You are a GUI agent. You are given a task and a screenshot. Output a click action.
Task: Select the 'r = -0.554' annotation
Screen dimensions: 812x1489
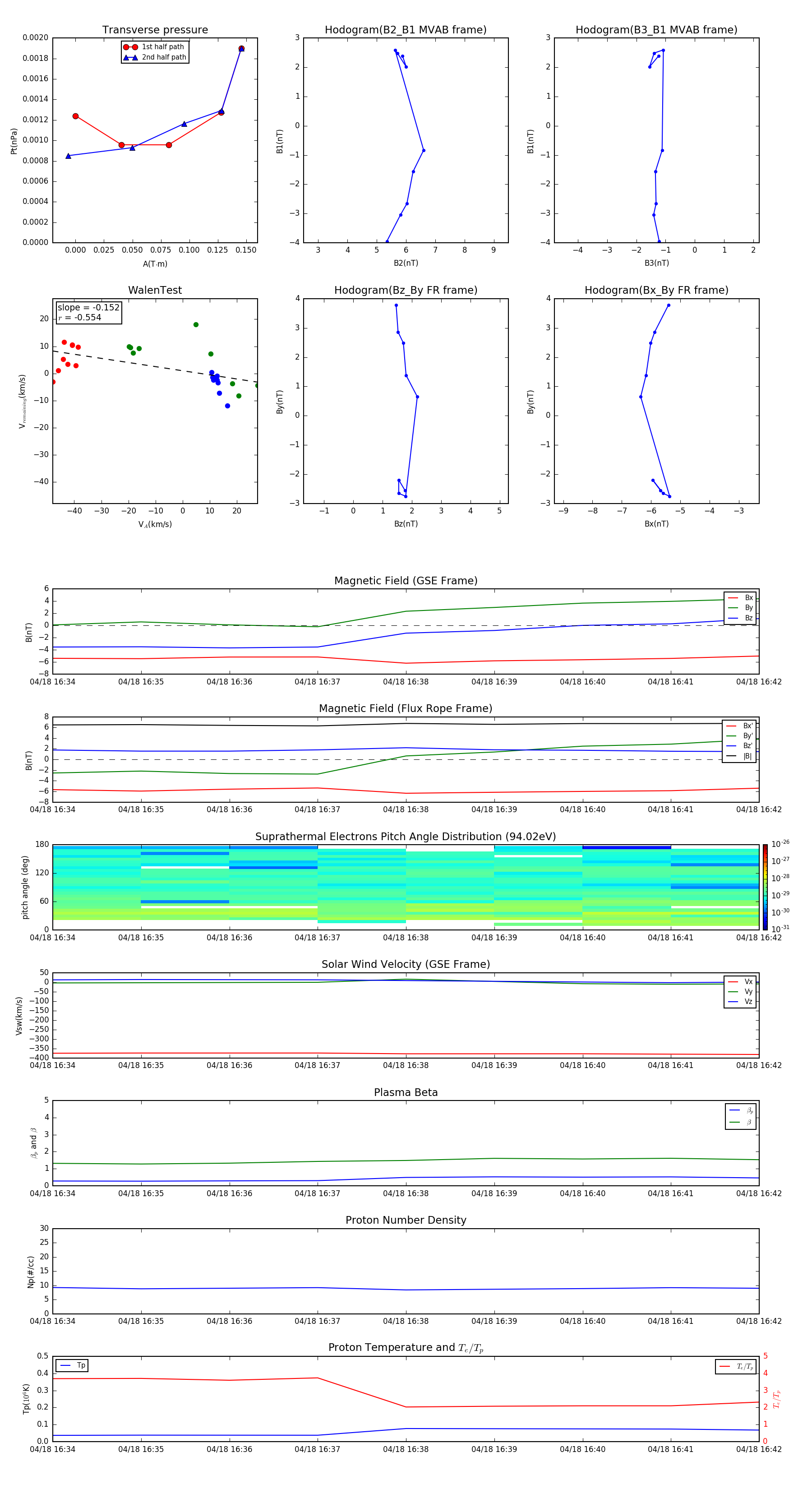pos(79,317)
